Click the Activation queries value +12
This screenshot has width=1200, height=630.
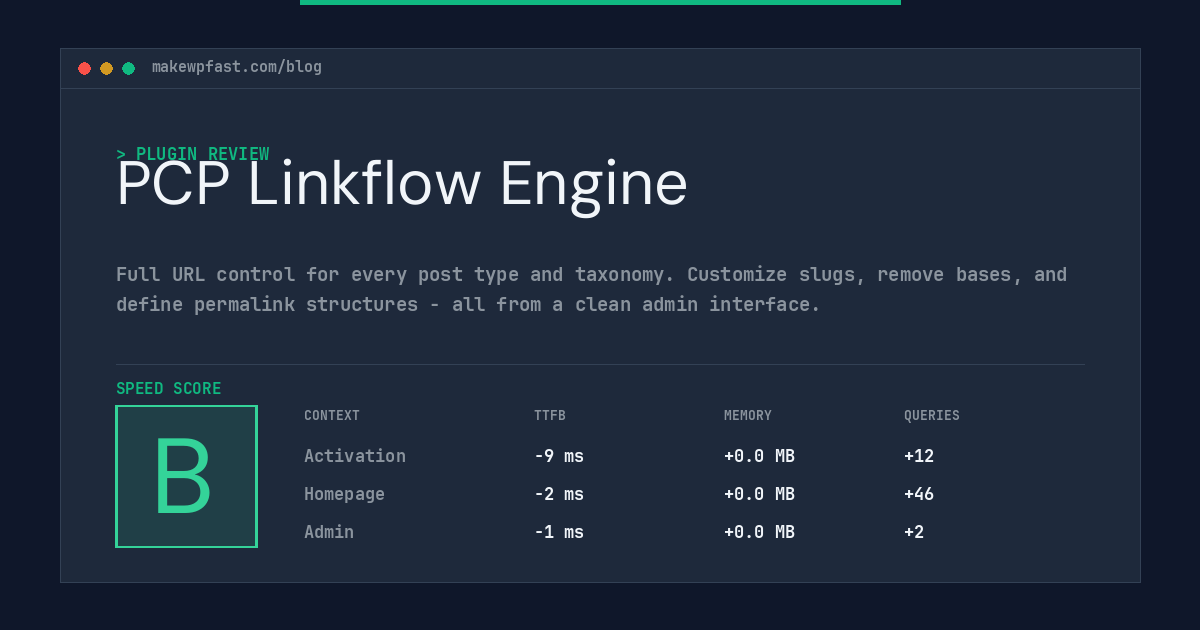(x=919, y=456)
